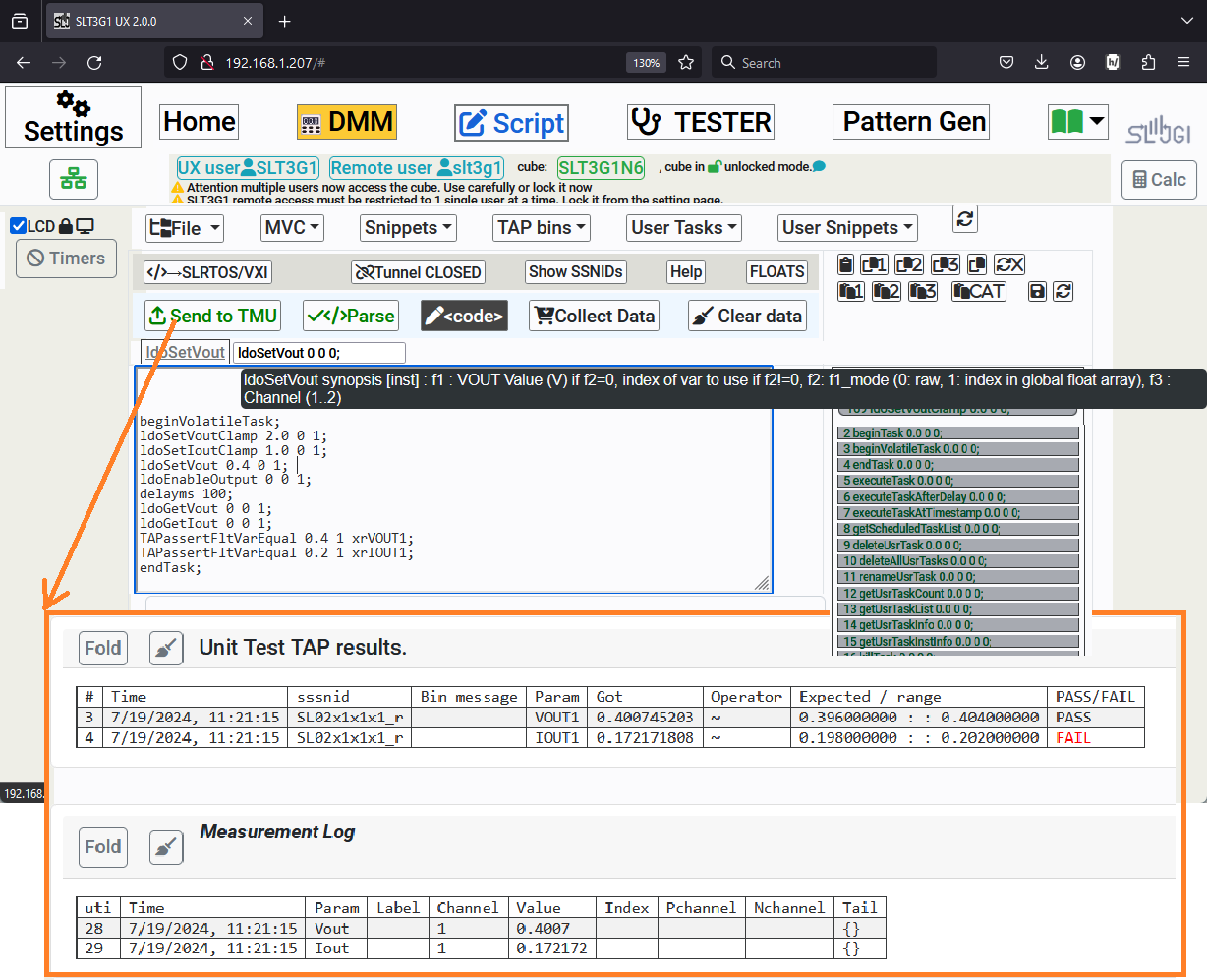Expand the TAP bins dropdown
Image resolution: width=1207 pixels, height=980 pixels.
pos(542,228)
